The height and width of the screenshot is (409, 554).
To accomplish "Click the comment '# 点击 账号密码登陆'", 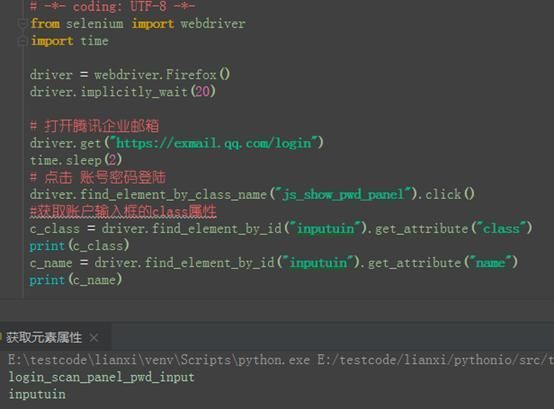I will [x=98, y=177].
